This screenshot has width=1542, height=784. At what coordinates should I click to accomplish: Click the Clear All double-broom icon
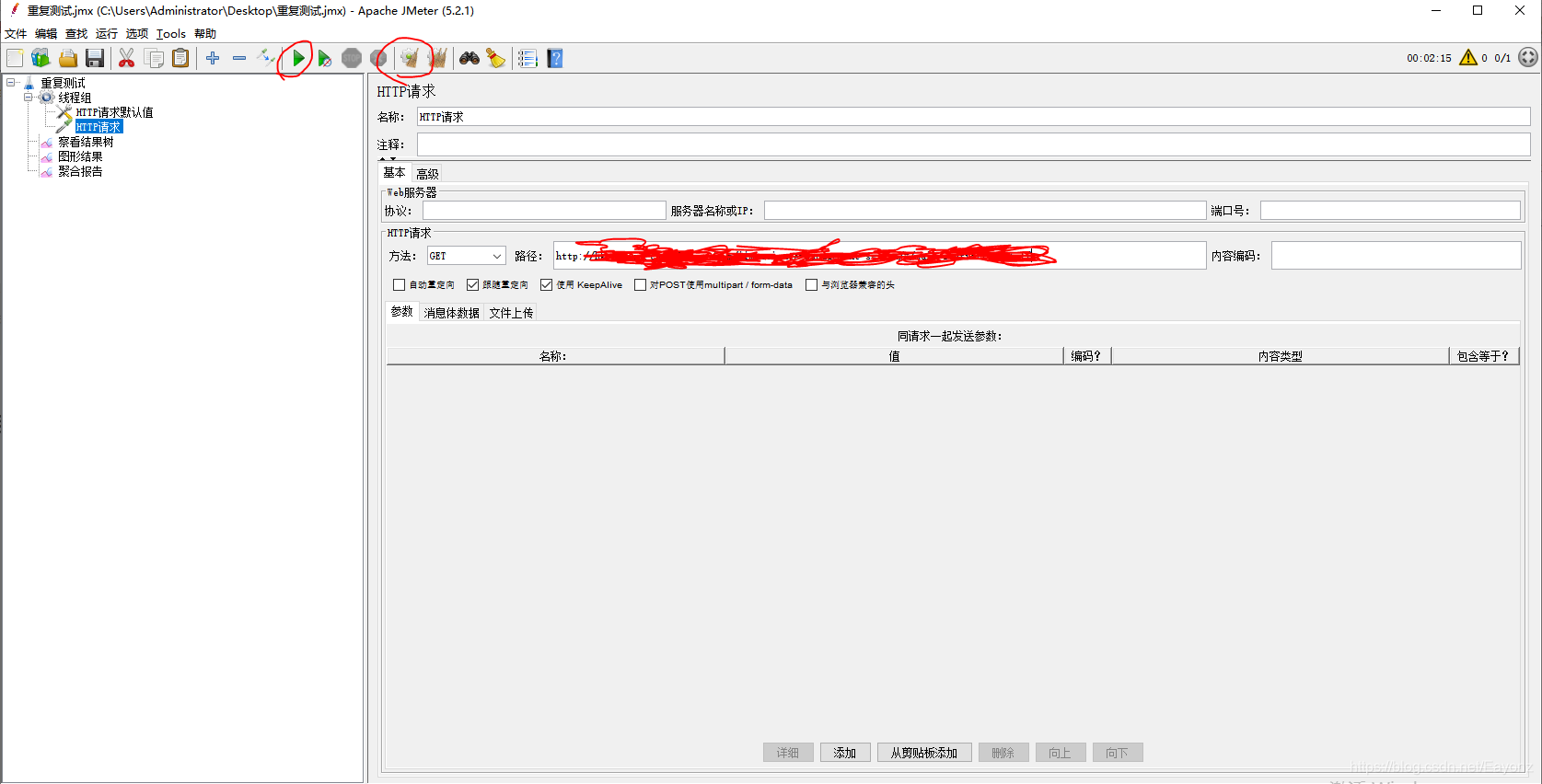click(437, 58)
